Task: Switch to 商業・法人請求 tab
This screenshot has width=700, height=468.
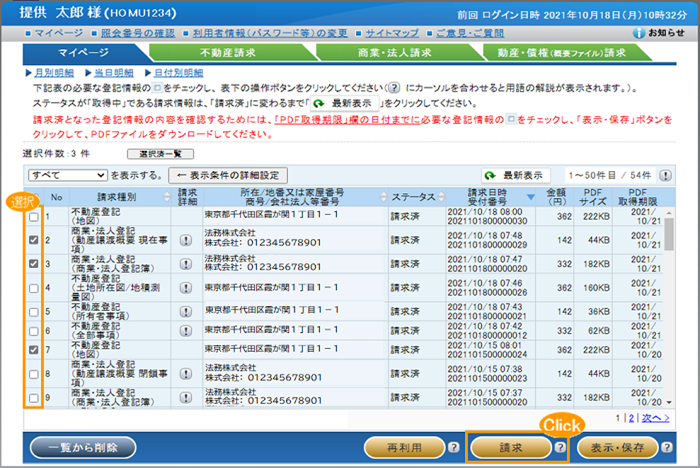Action: coord(394,53)
